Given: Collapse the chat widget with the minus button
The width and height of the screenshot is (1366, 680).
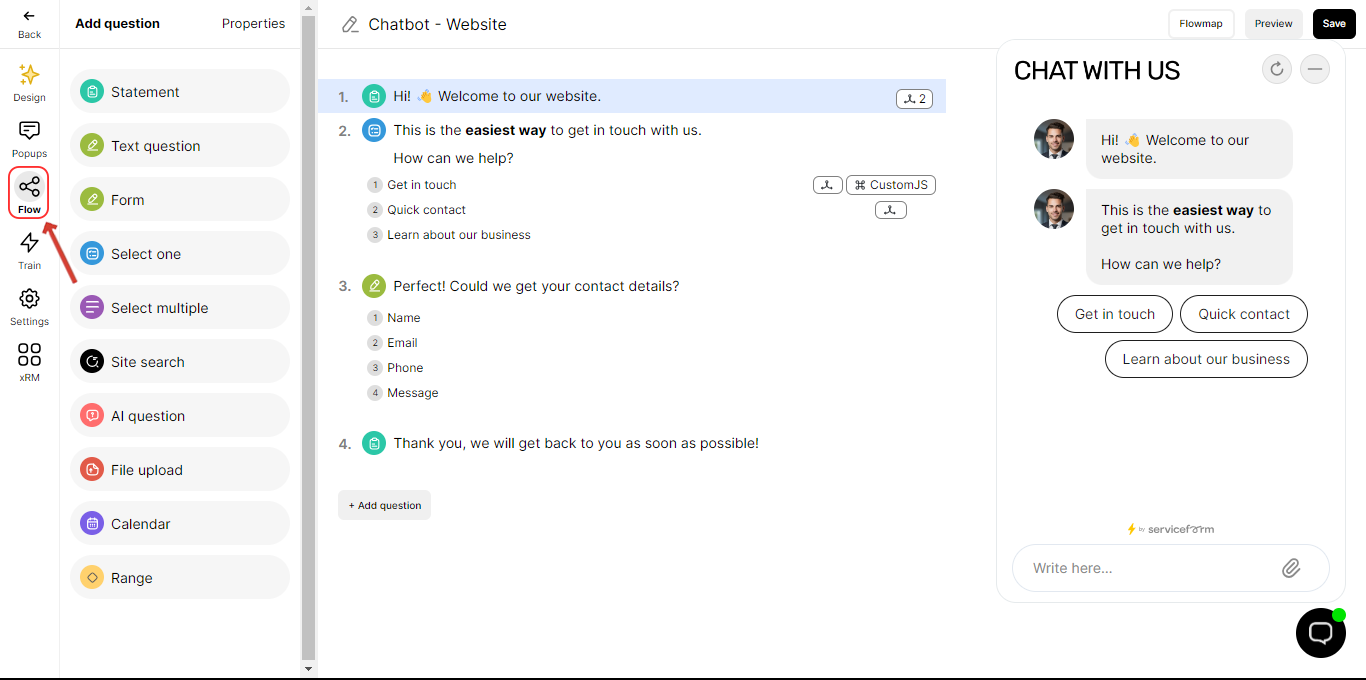Looking at the screenshot, I should 1315,69.
